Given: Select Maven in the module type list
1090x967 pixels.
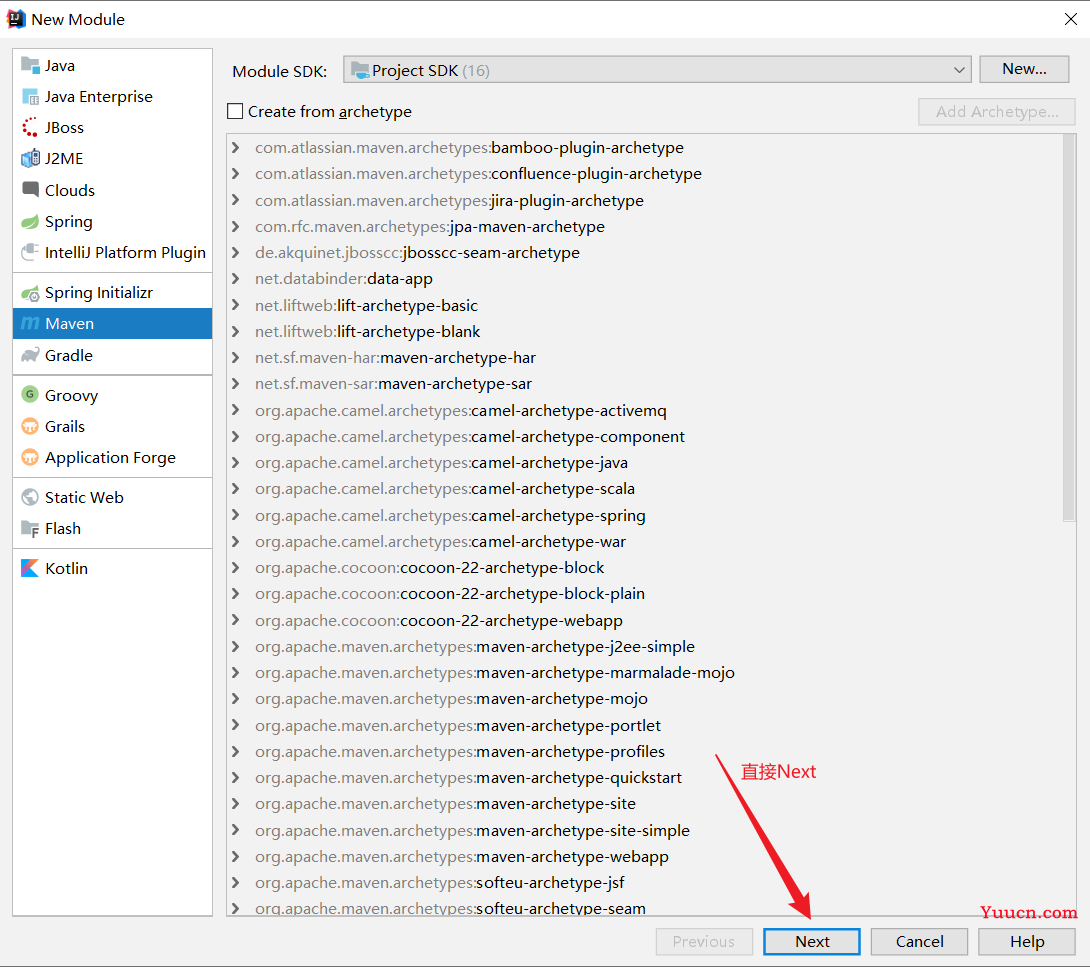Looking at the screenshot, I should 113,323.
